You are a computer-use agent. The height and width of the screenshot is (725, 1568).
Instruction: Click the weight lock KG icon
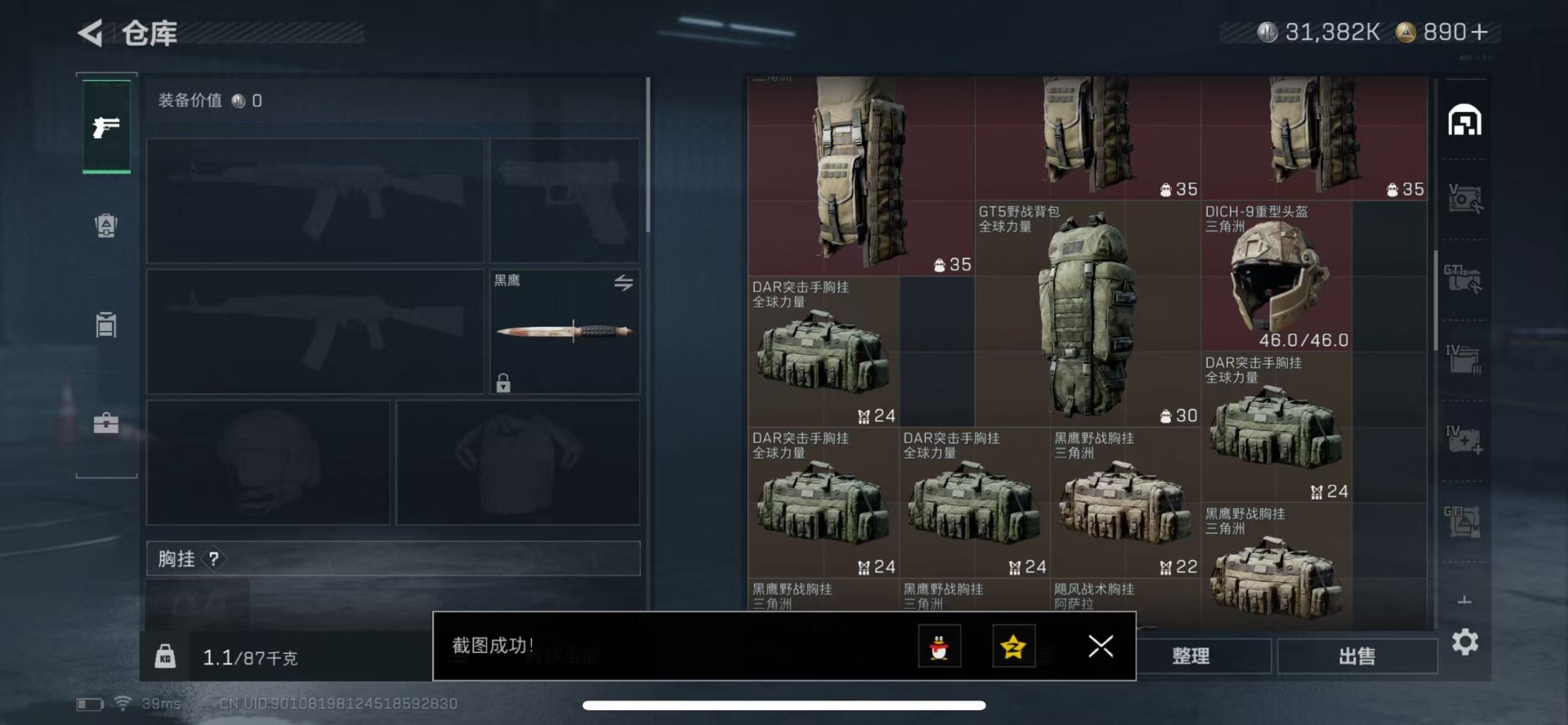(165, 656)
